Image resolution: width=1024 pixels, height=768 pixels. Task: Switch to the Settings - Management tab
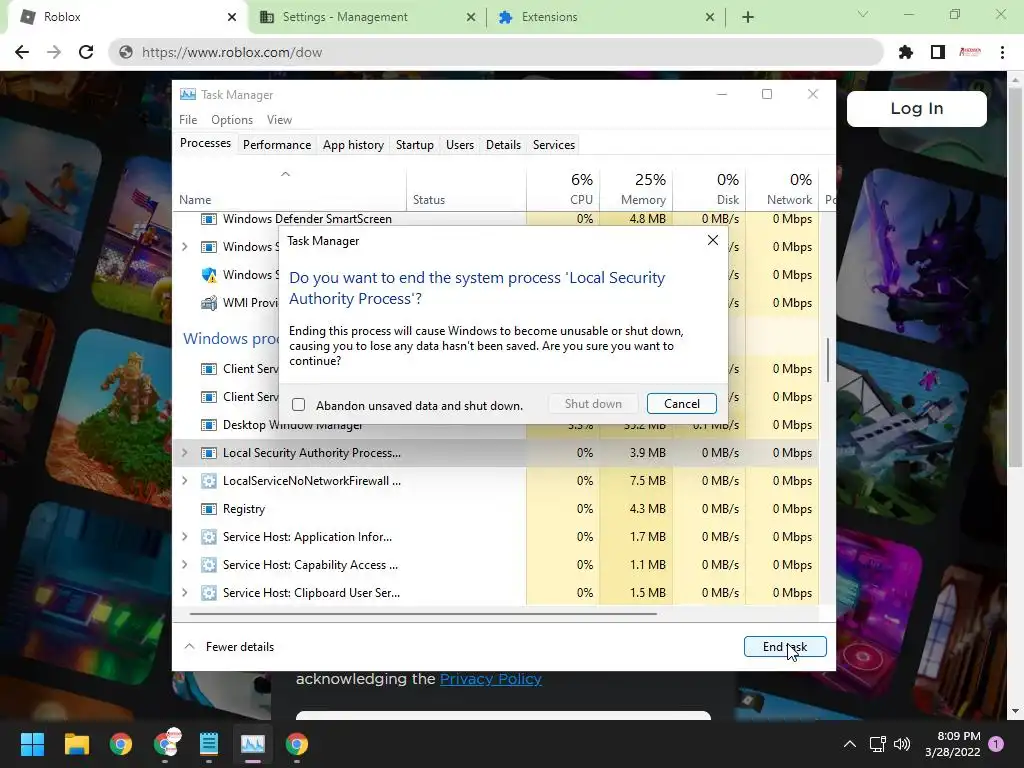[x=367, y=17]
